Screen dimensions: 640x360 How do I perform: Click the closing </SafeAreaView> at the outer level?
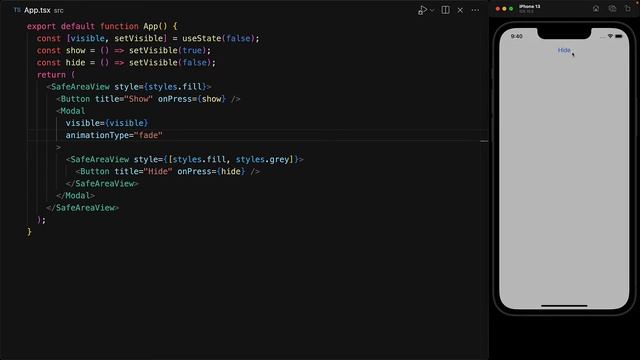pyautogui.click(x=82, y=208)
